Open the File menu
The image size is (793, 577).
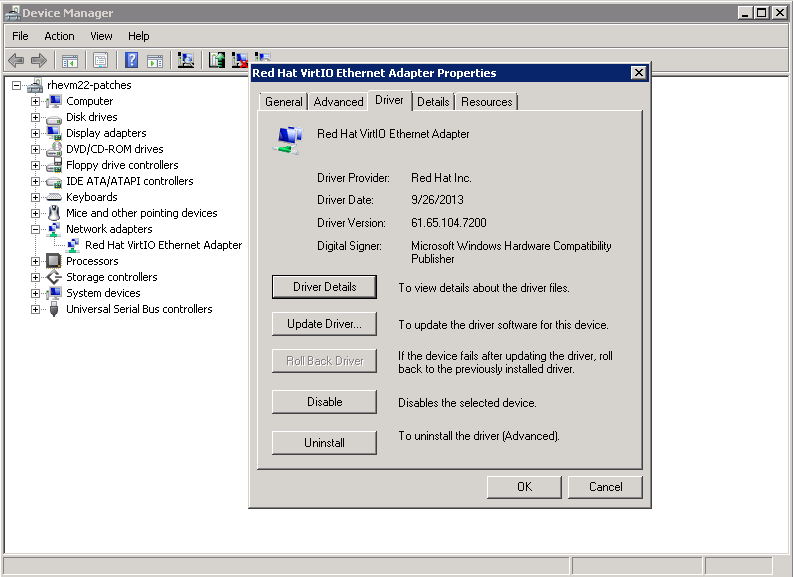20,36
